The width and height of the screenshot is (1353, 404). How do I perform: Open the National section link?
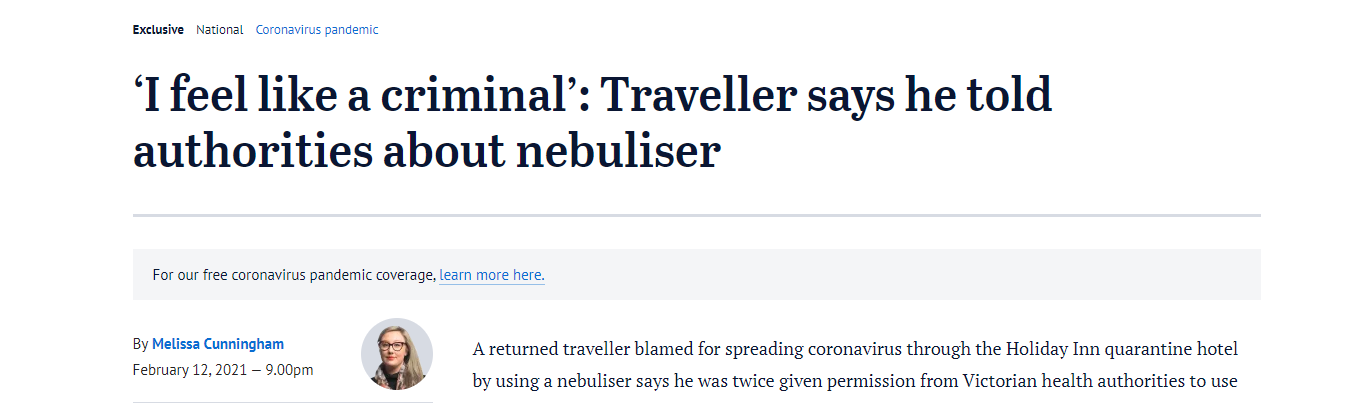[x=219, y=30]
